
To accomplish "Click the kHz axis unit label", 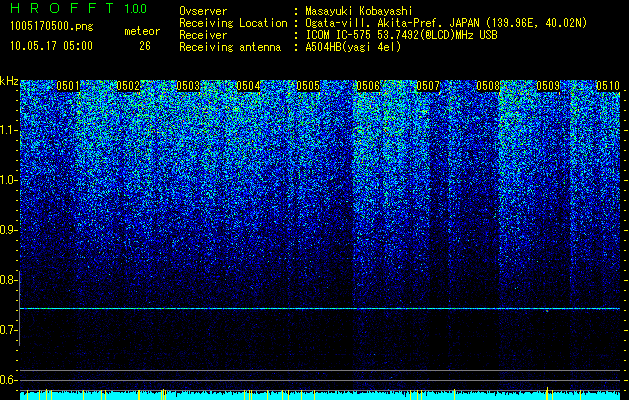I will [x=9, y=81].
